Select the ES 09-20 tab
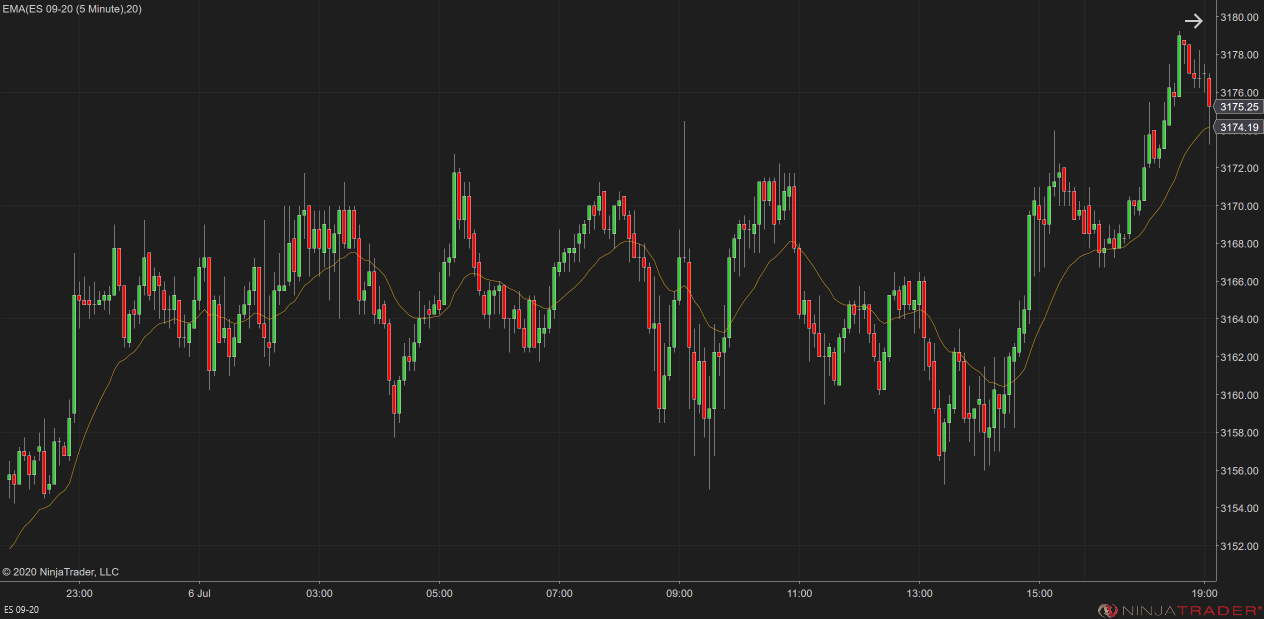 pyautogui.click(x=22, y=610)
